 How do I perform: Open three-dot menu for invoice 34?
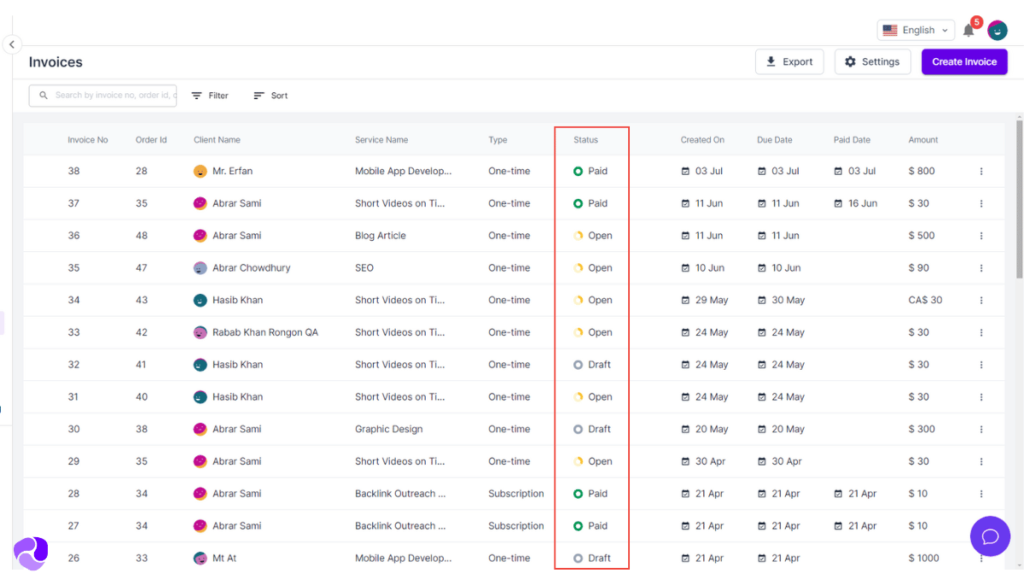981,300
